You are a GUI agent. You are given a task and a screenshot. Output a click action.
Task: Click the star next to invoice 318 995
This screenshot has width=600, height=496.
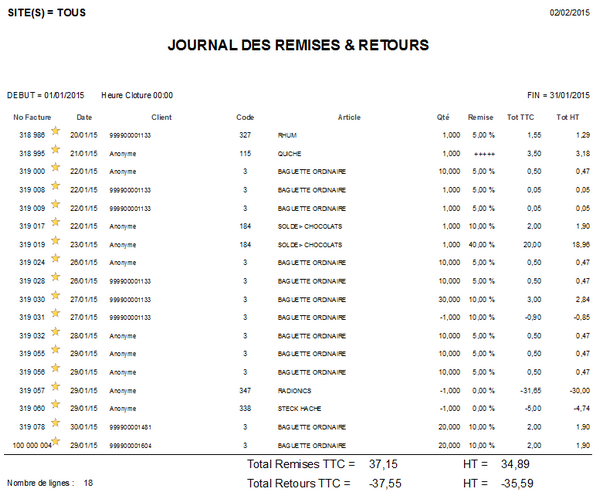tap(56, 152)
